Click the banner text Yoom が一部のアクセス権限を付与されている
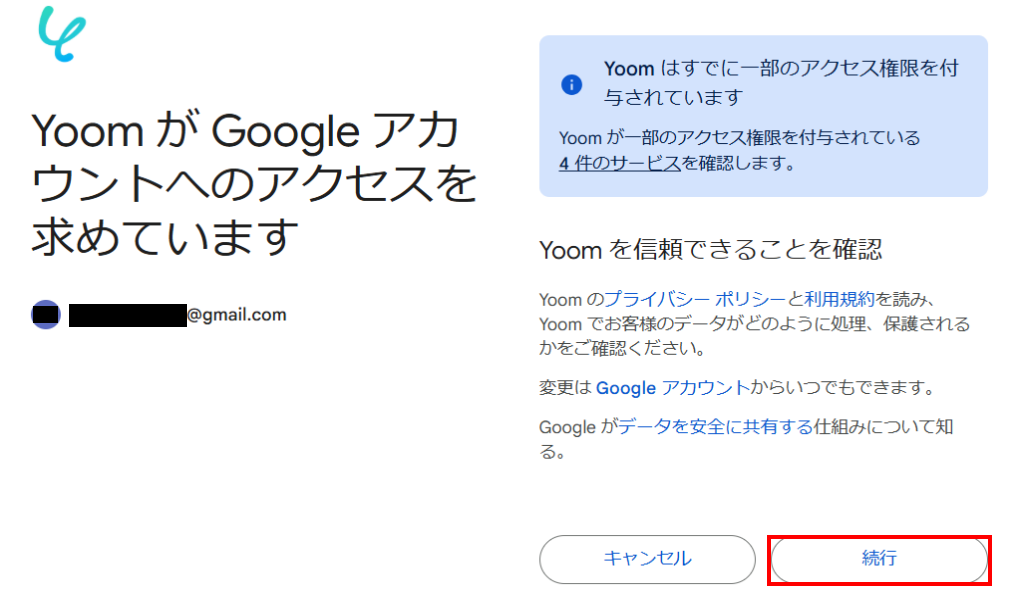Viewport: 1017px width, 589px height. pyautogui.click(x=739, y=138)
